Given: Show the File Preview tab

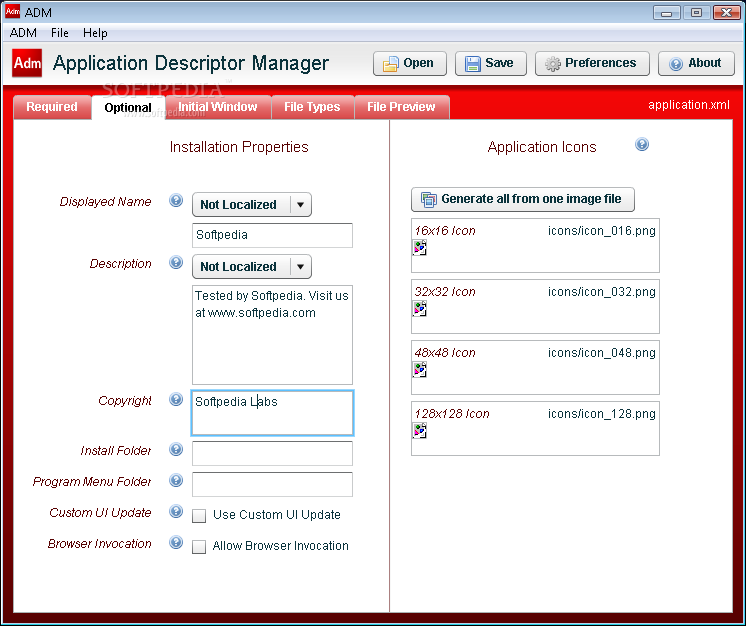Looking at the screenshot, I should pos(401,107).
